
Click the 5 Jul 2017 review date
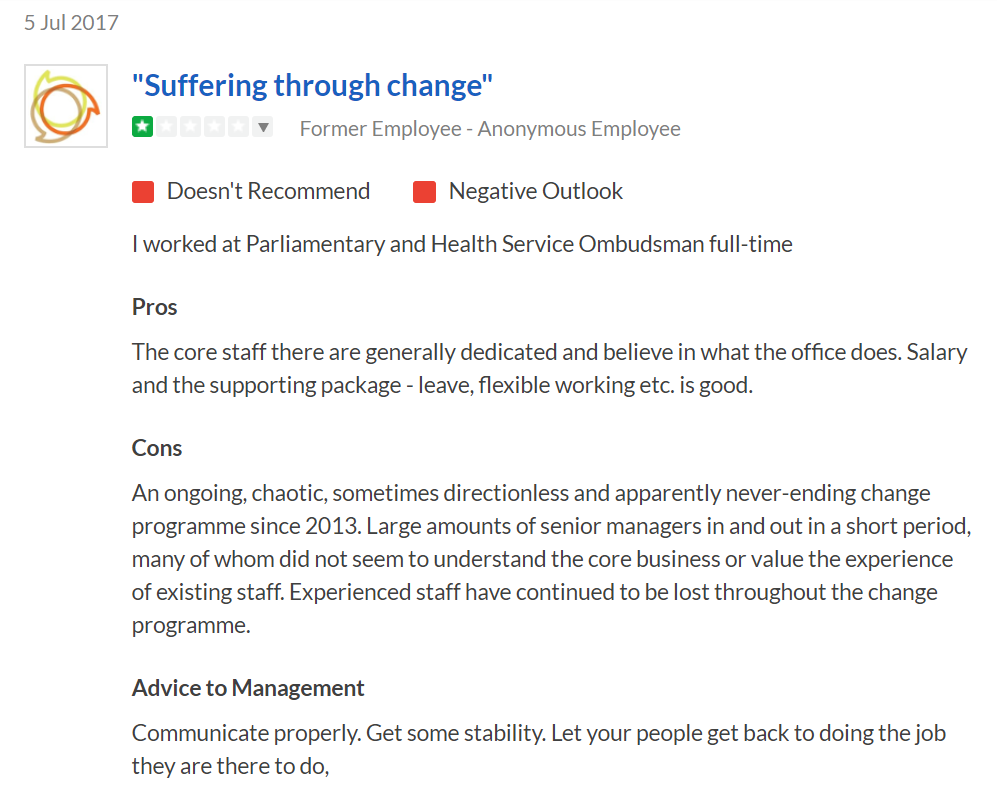(71, 22)
